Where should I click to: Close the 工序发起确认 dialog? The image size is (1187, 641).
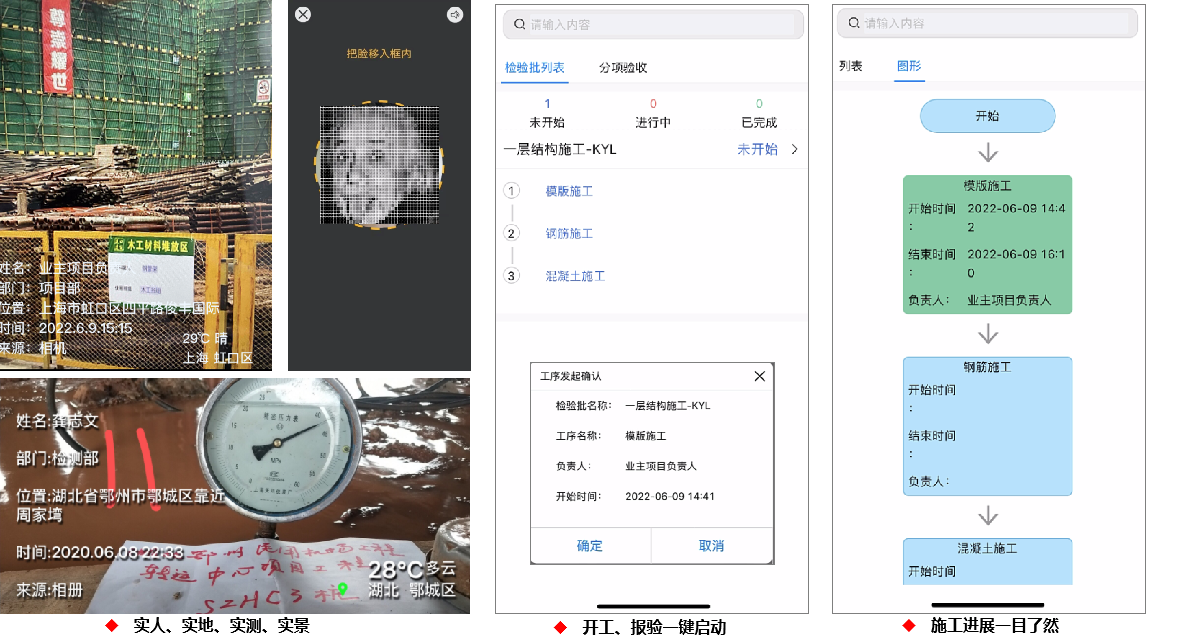tap(759, 376)
